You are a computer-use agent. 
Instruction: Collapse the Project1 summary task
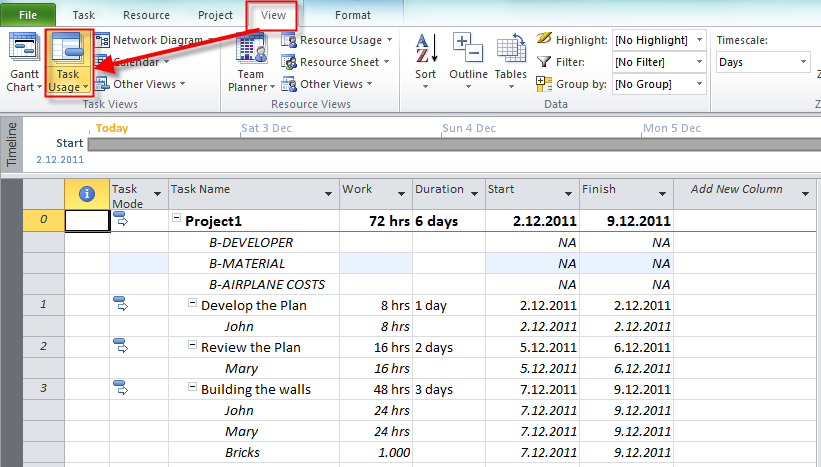tap(176, 220)
